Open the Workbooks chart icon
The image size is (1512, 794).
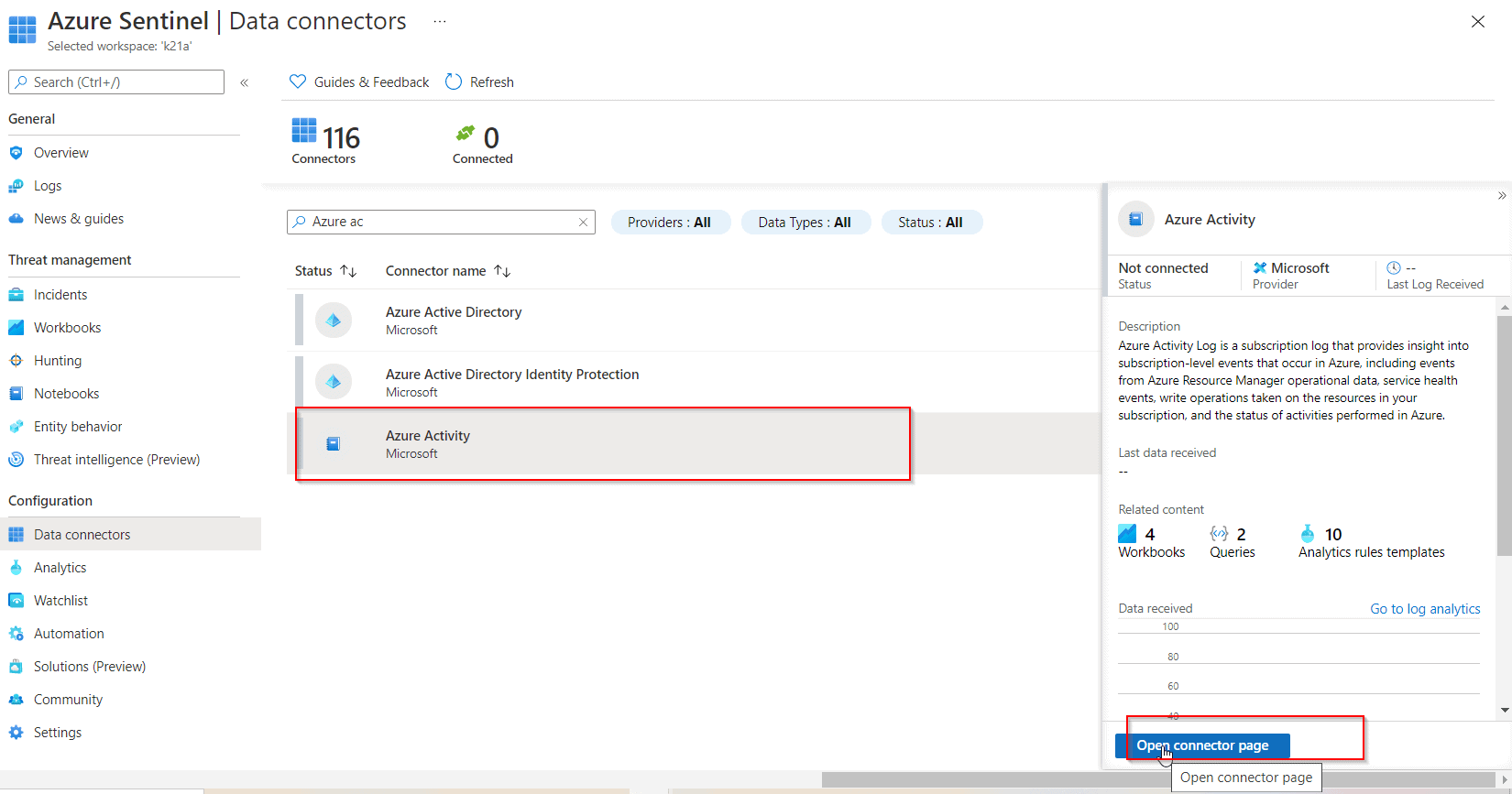coord(16,328)
